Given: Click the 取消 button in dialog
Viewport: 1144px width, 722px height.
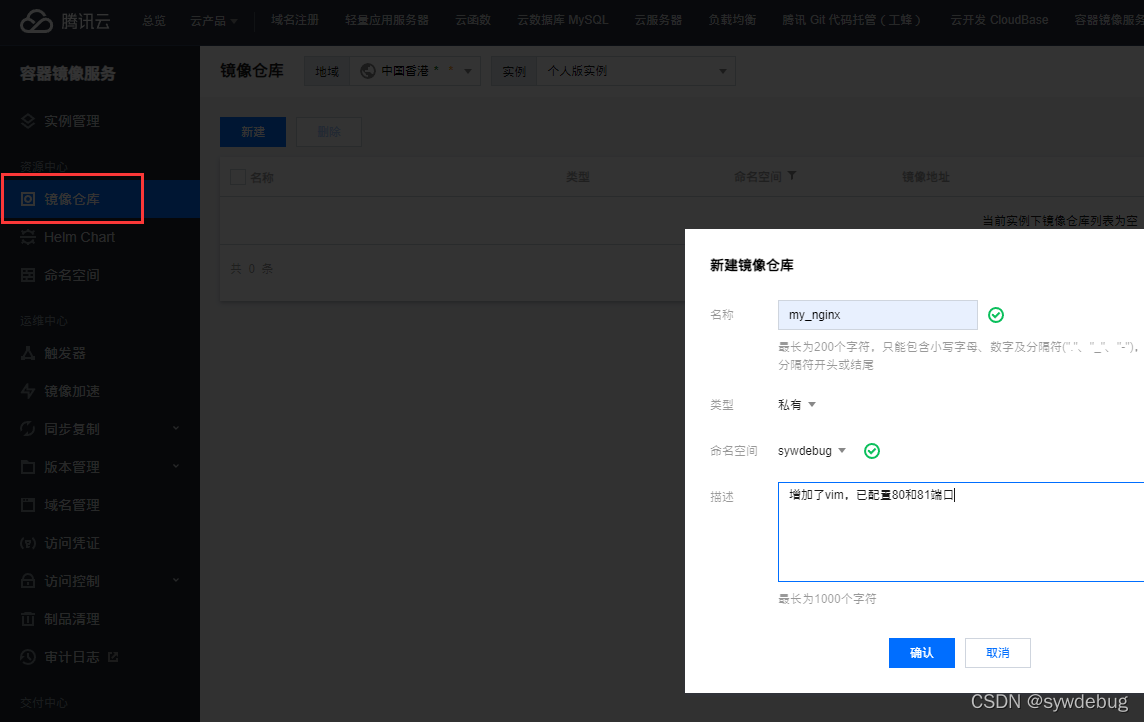Looking at the screenshot, I should tap(997, 653).
